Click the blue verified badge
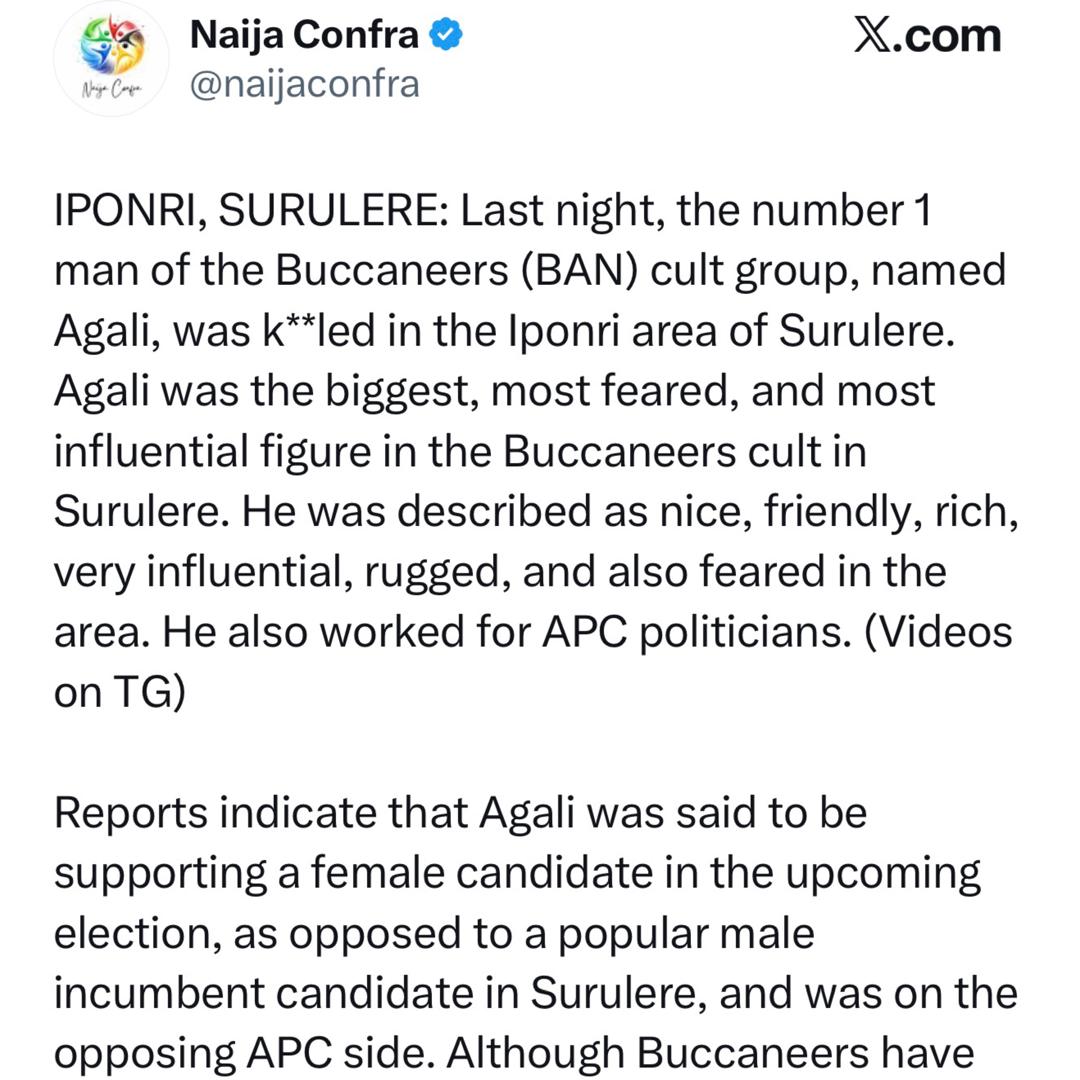The width and height of the screenshot is (1080, 1080). click(x=446, y=36)
